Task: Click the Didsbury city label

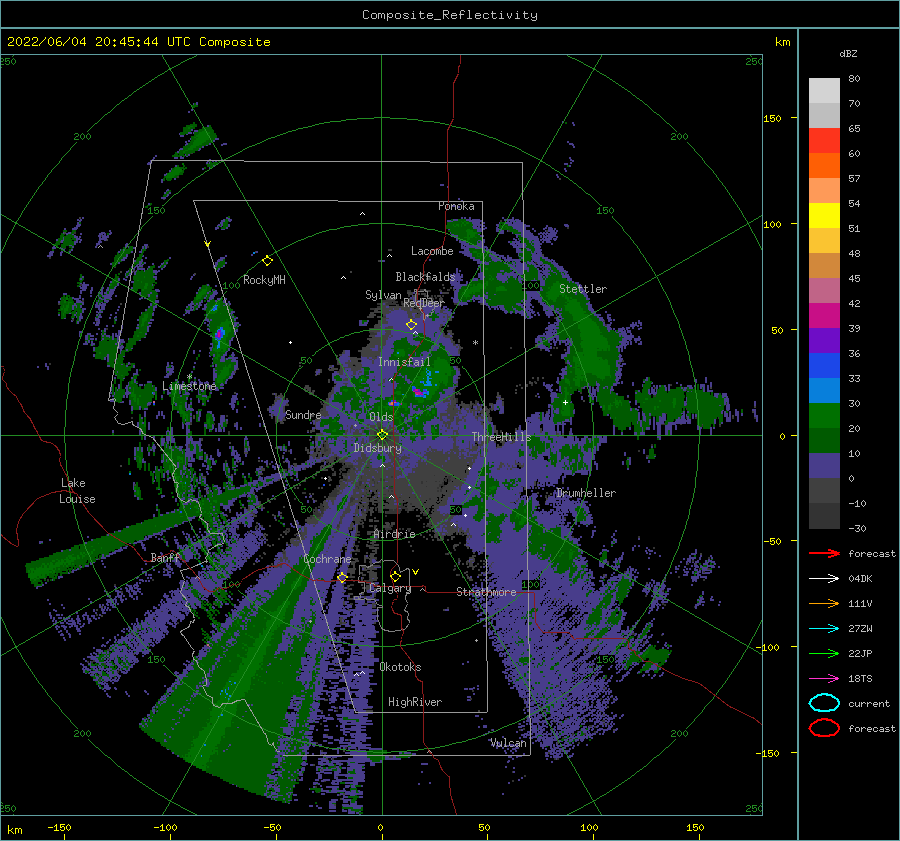Action: coord(378,448)
